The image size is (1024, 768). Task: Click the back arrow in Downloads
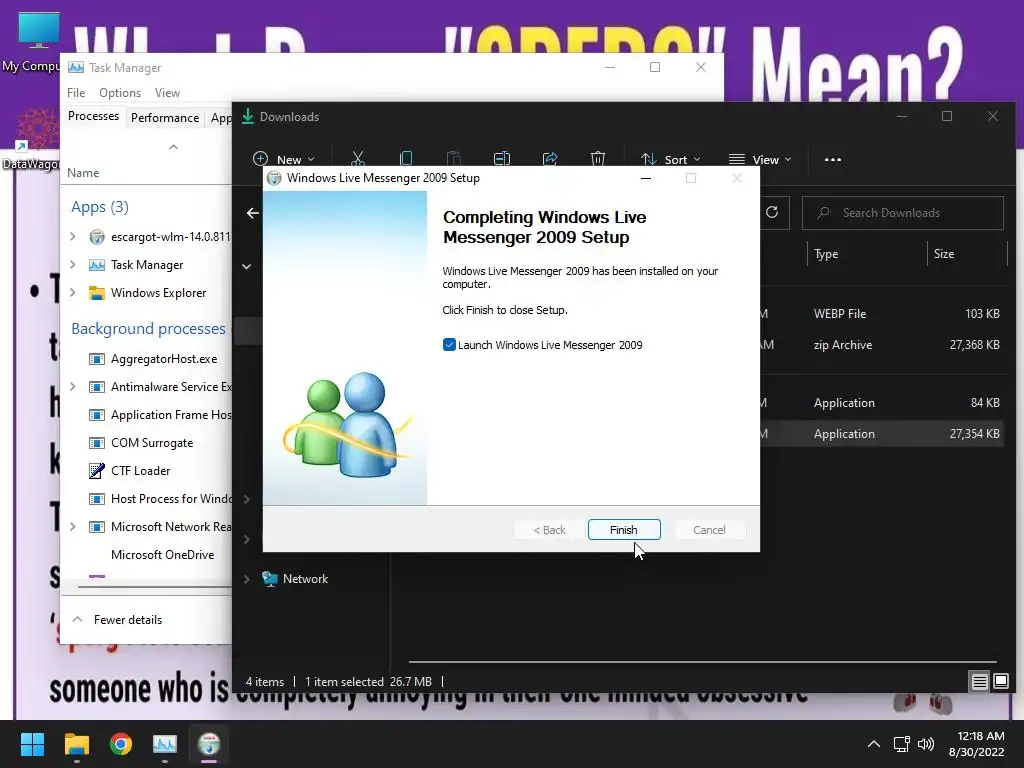click(253, 213)
